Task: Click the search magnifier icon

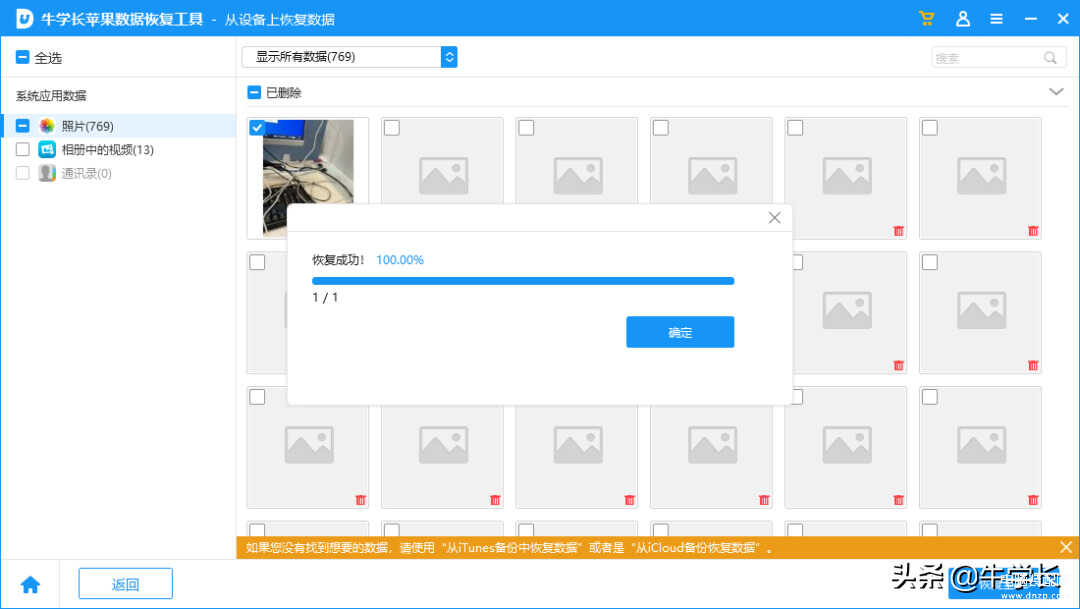Action: point(1050,58)
